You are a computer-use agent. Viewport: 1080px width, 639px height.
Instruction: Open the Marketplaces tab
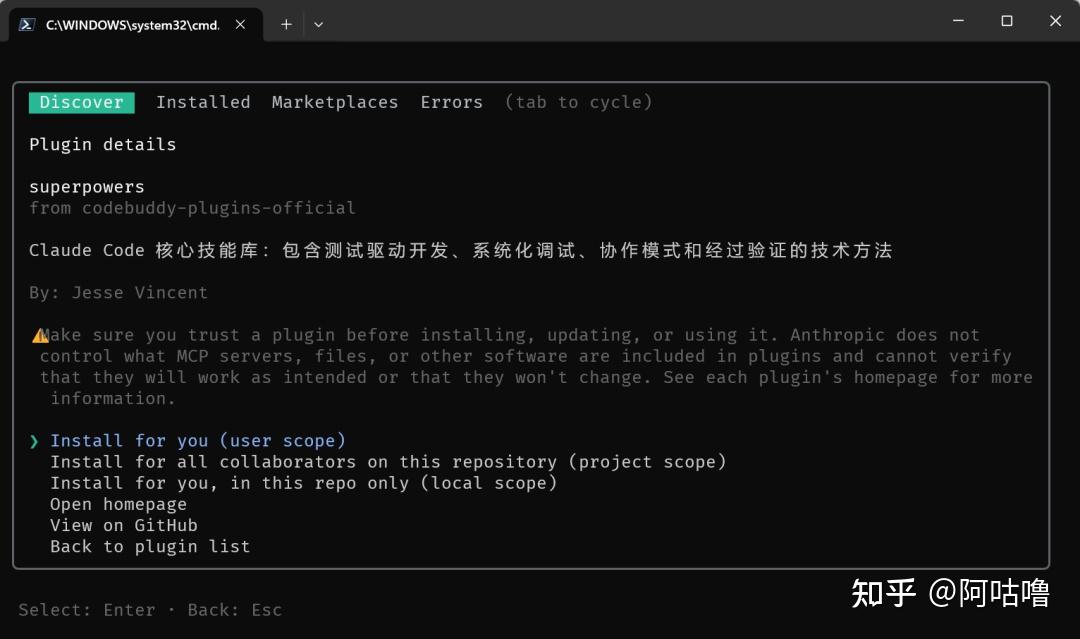[x=334, y=102]
